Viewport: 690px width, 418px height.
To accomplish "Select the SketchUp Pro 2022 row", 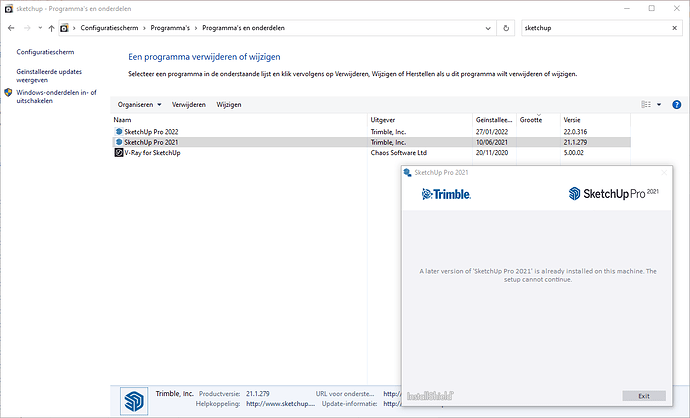I will 371,132.
